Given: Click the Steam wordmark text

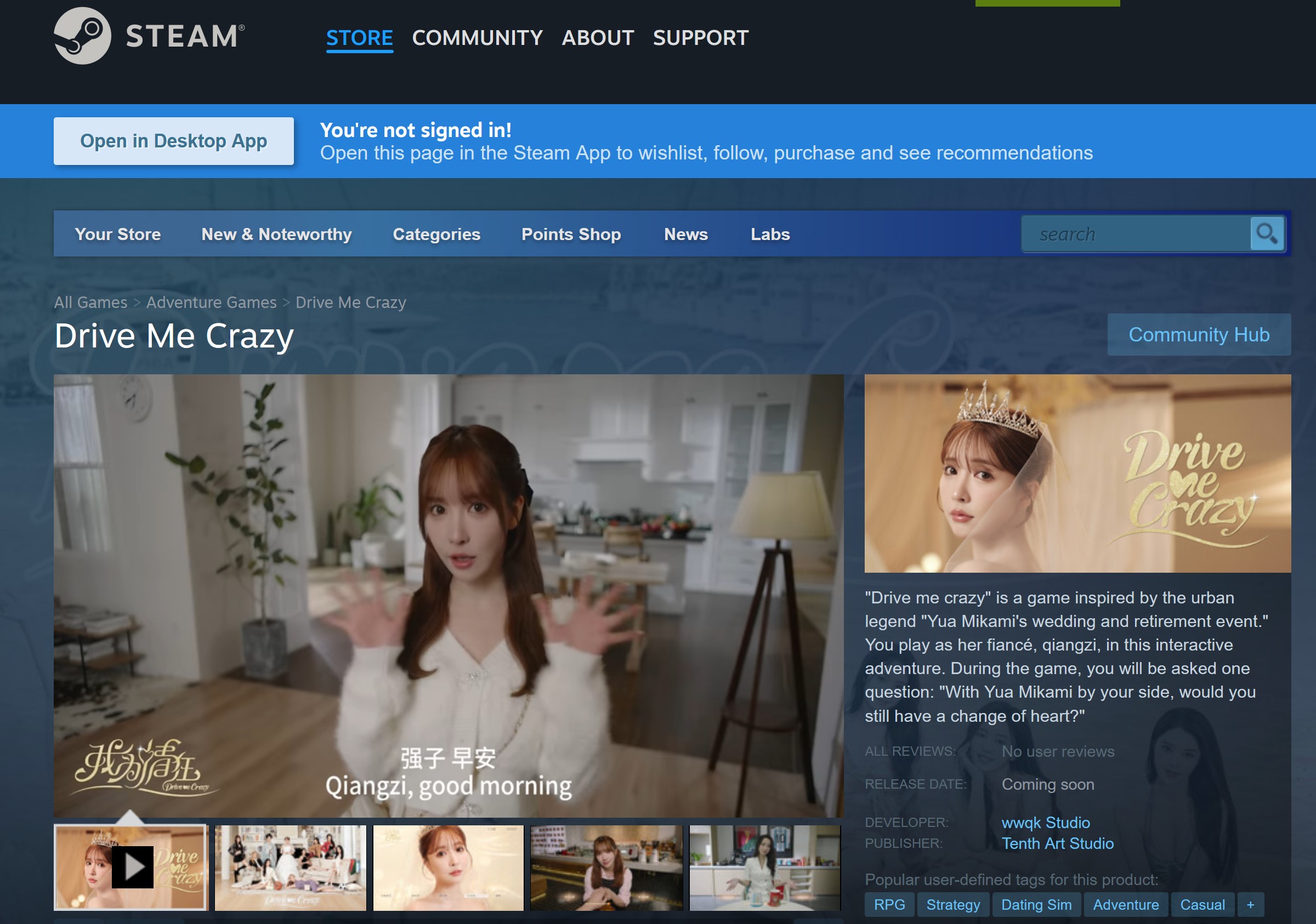Looking at the screenshot, I should (185, 36).
